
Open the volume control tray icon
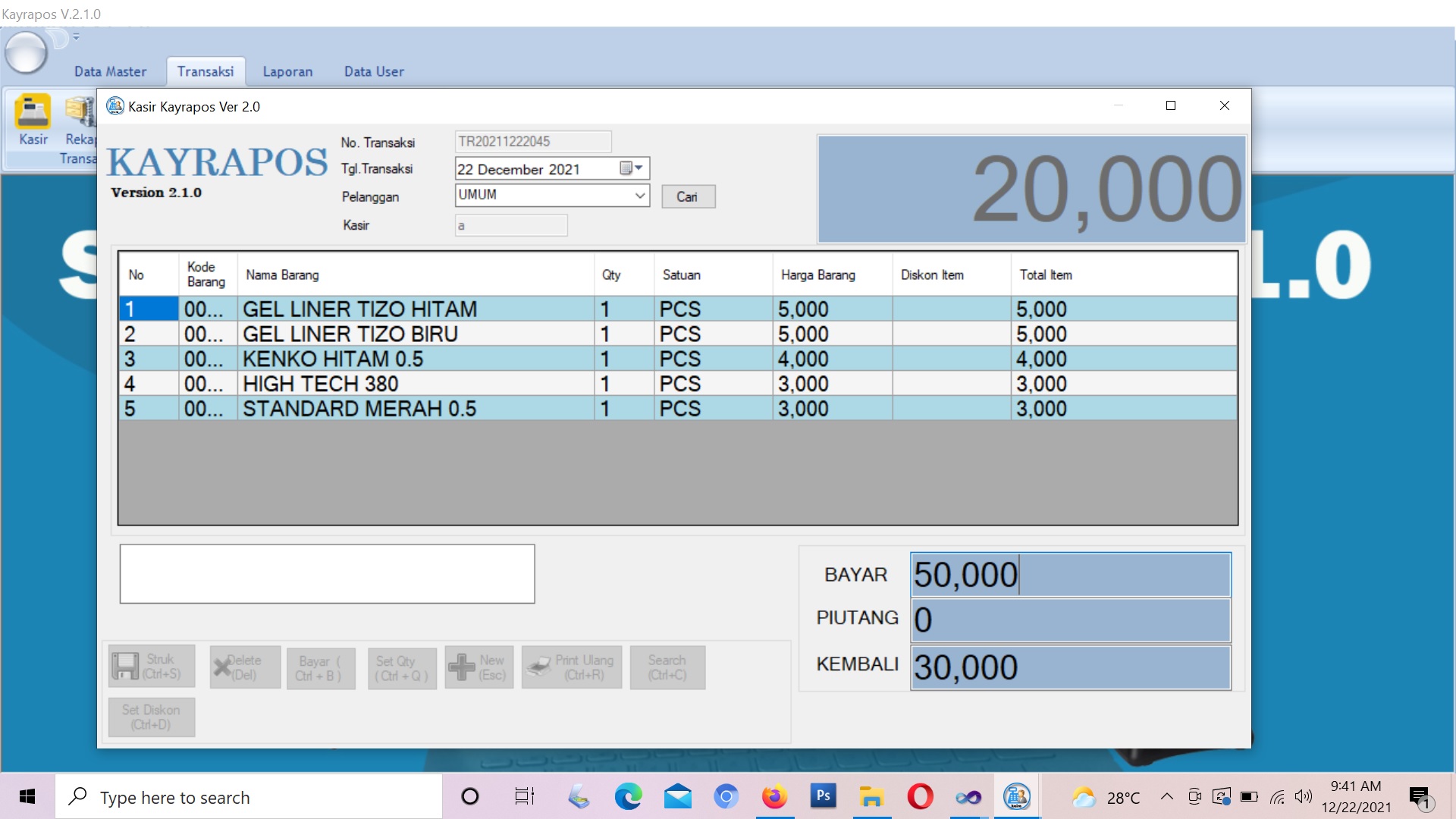tap(1303, 796)
